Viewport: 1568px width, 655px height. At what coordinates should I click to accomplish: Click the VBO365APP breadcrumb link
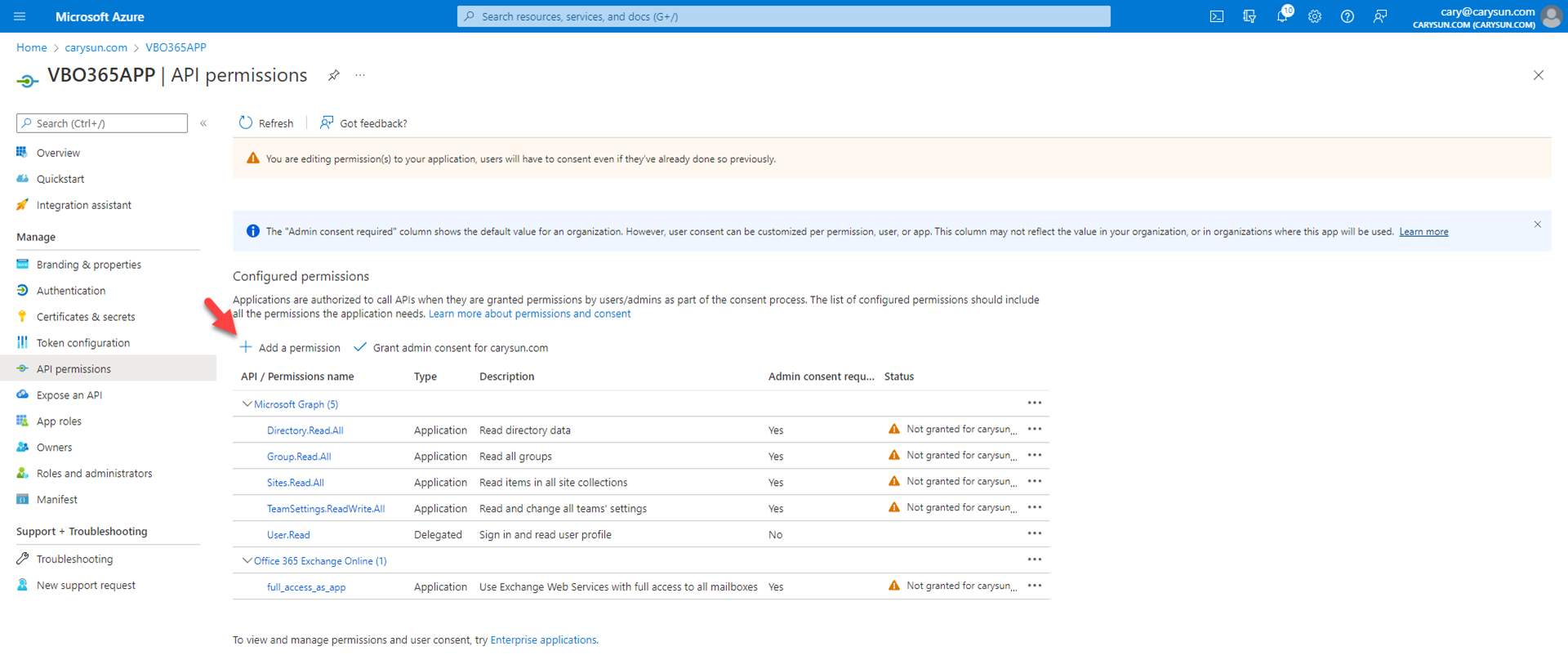tap(176, 47)
